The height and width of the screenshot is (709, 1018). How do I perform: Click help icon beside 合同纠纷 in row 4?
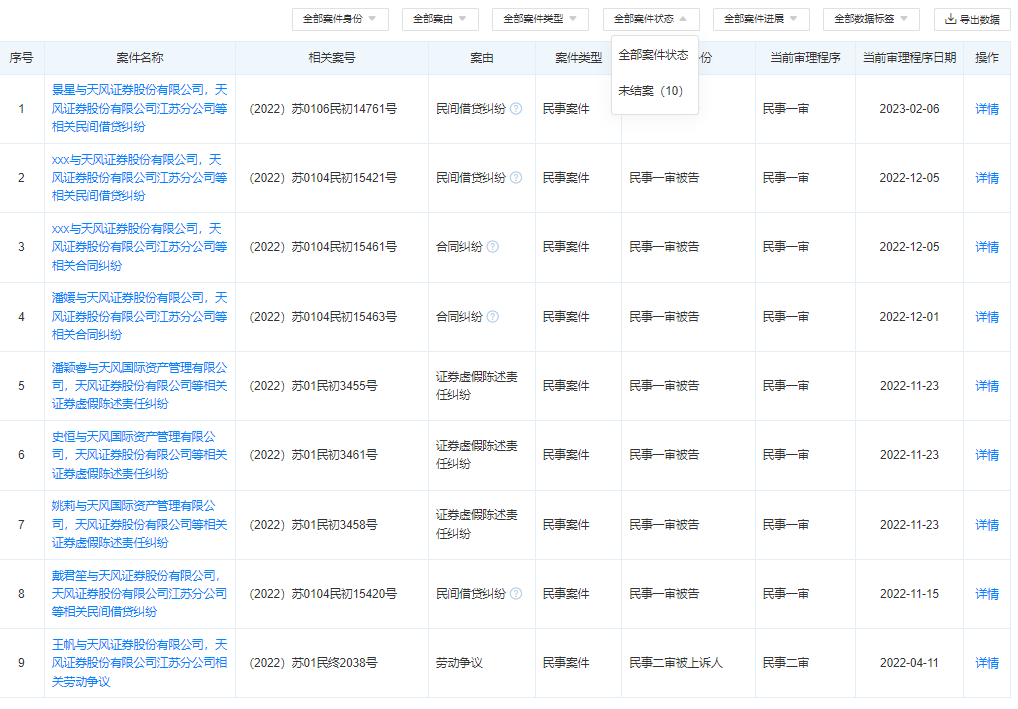493,317
